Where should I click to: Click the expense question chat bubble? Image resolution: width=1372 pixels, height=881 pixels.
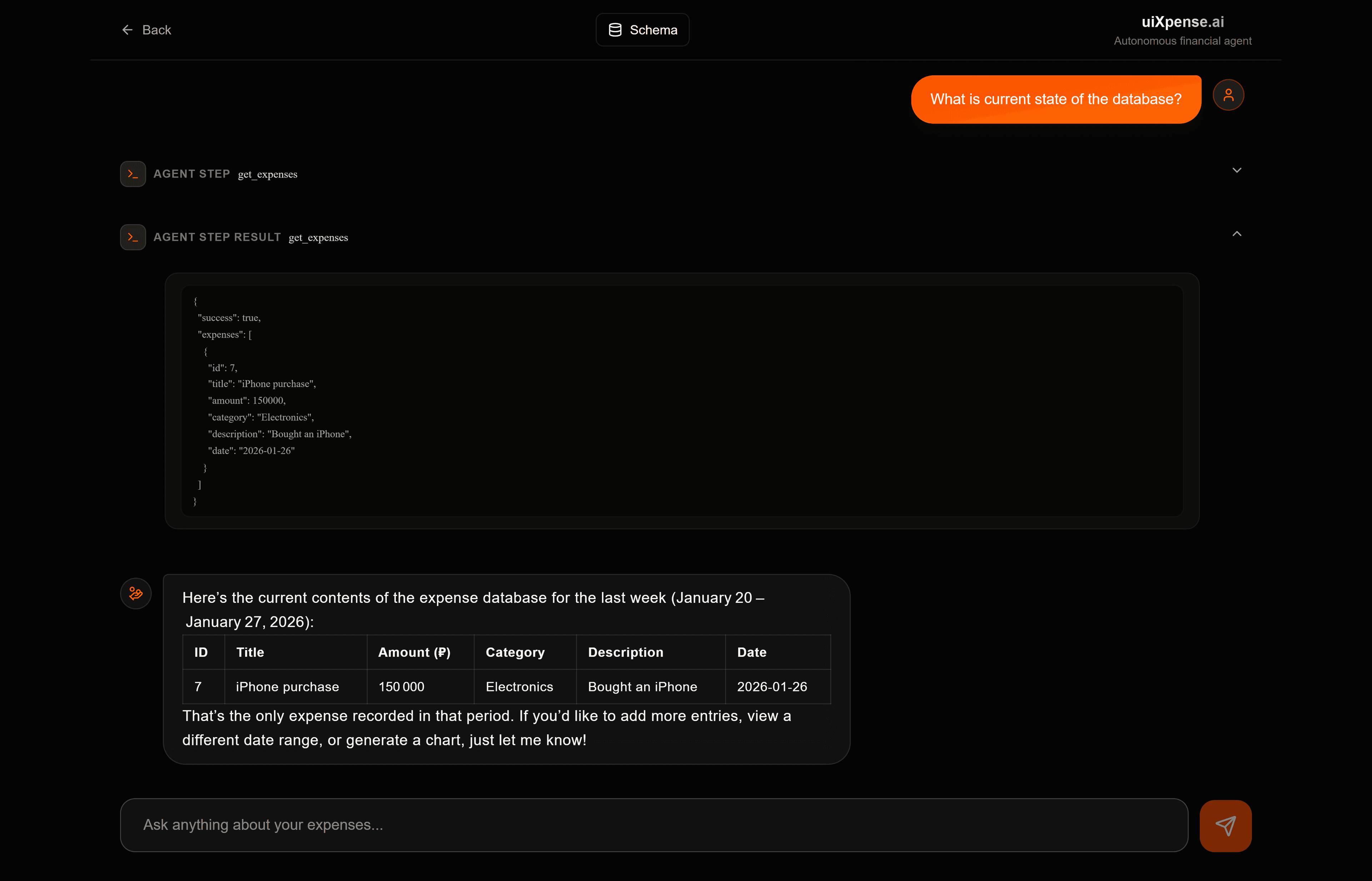[1055, 99]
